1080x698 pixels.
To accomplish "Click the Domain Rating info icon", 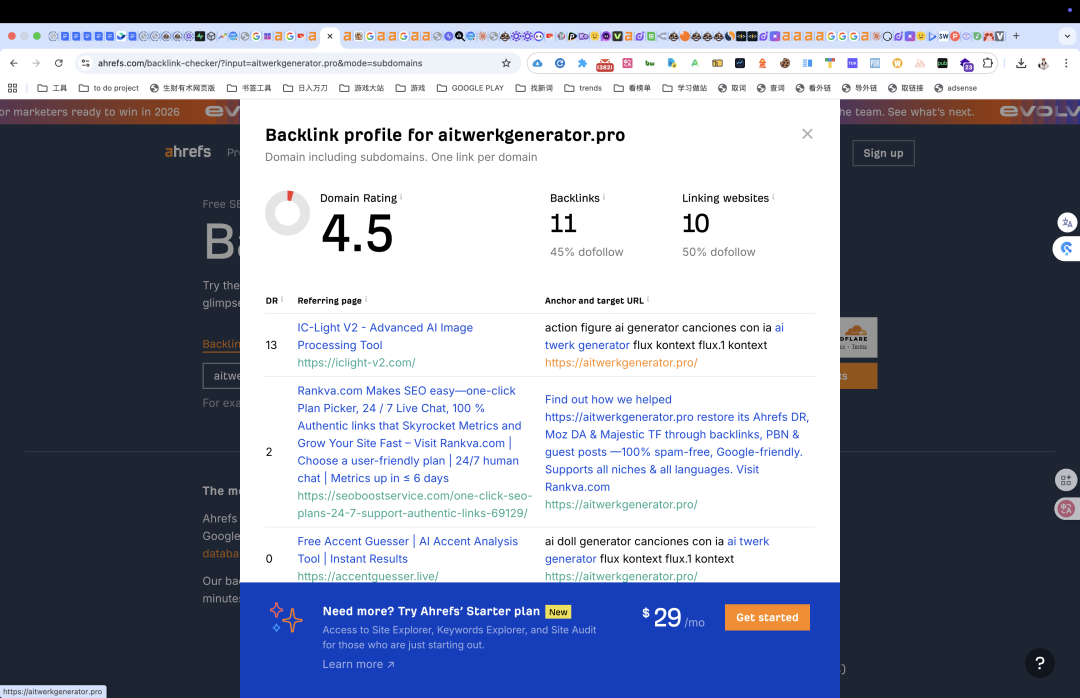I will (x=401, y=196).
